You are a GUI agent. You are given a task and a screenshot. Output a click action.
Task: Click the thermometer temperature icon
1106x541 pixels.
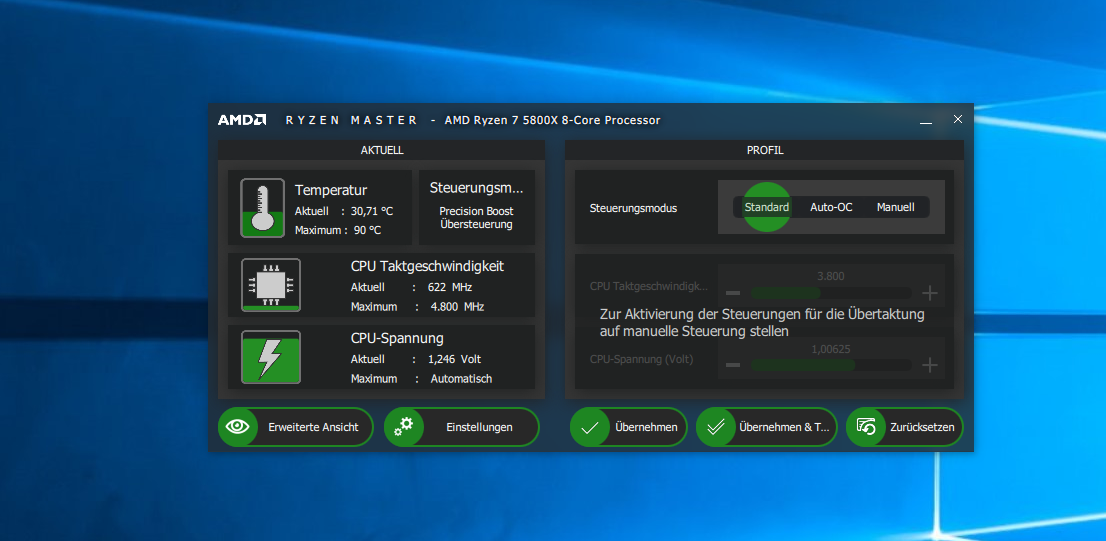262,207
